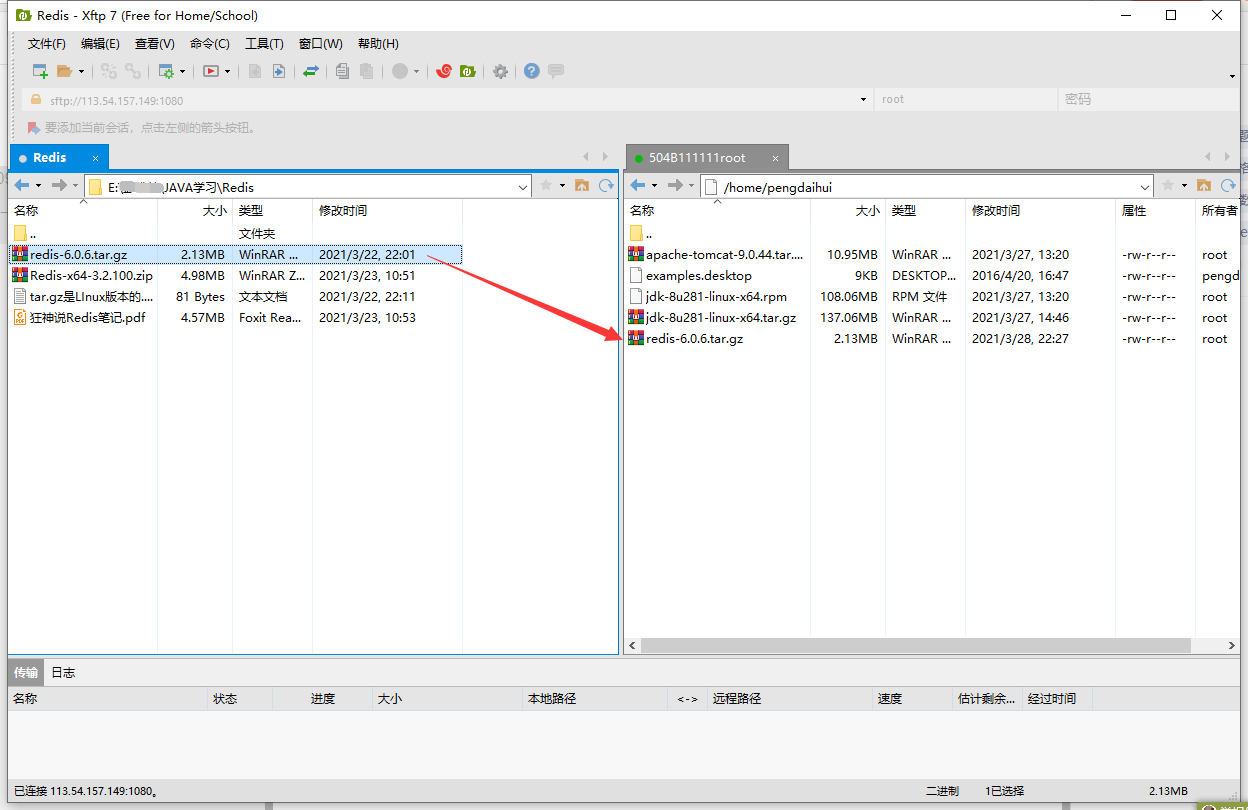Select apache-tomcat-9.0.44.tar file in remote pane
1248x810 pixels.
[932, 255]
